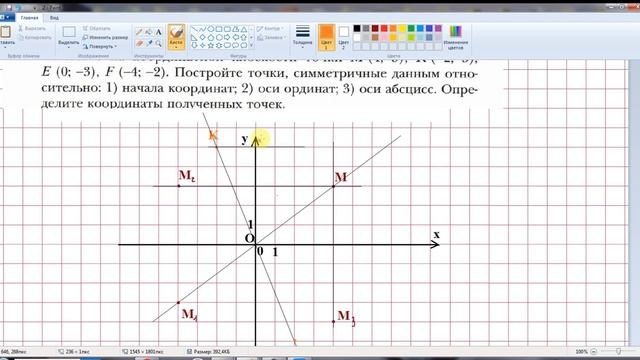Pick the black color swatch
The width and height of the screenshot is (640, 360).
click(x=357, y=28)
